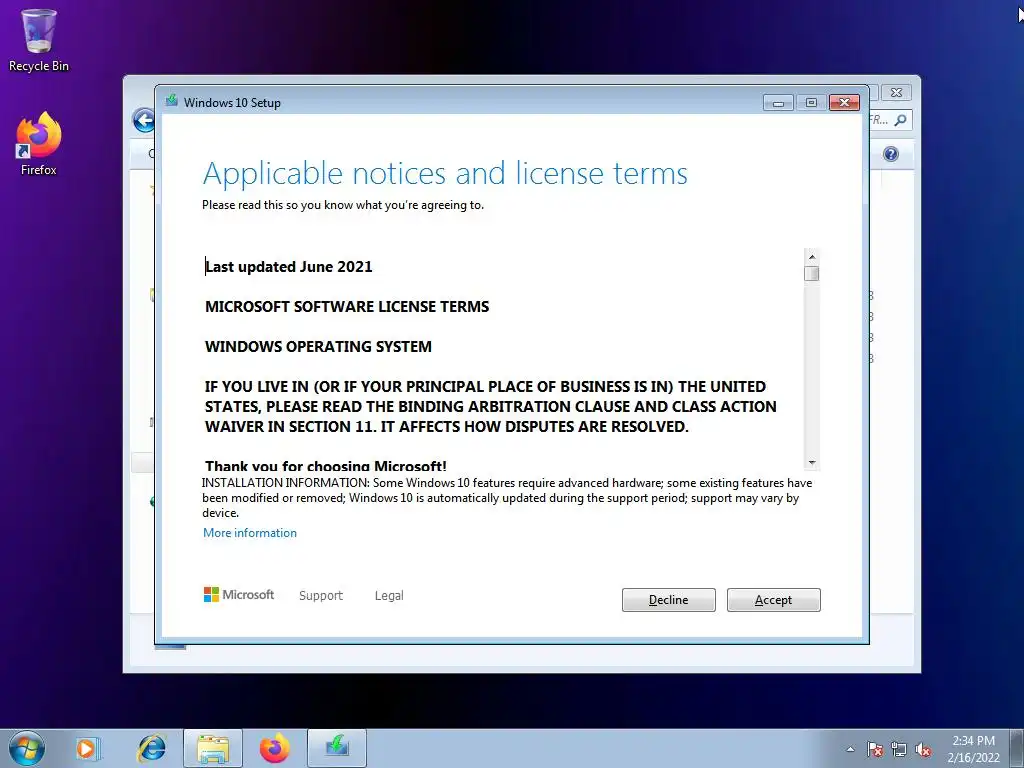1024x768 pixels.
Task: Click the license text scrollbar up arrow
Action: point(812,257)
